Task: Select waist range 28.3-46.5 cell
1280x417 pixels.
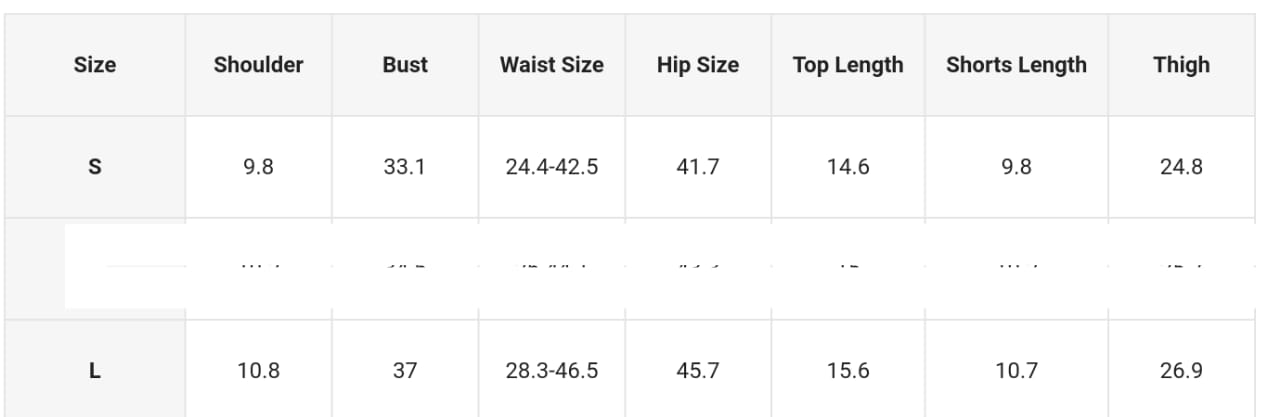Action: [552, 371]
